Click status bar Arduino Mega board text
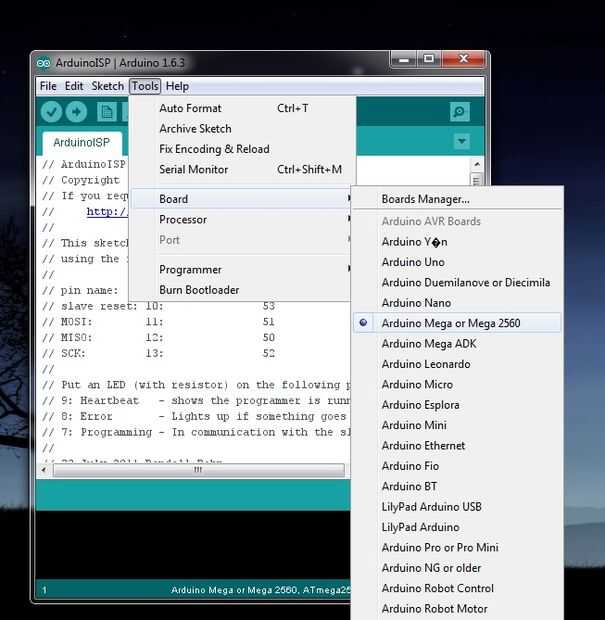This screenshot has height=620, width=605. 261,590
